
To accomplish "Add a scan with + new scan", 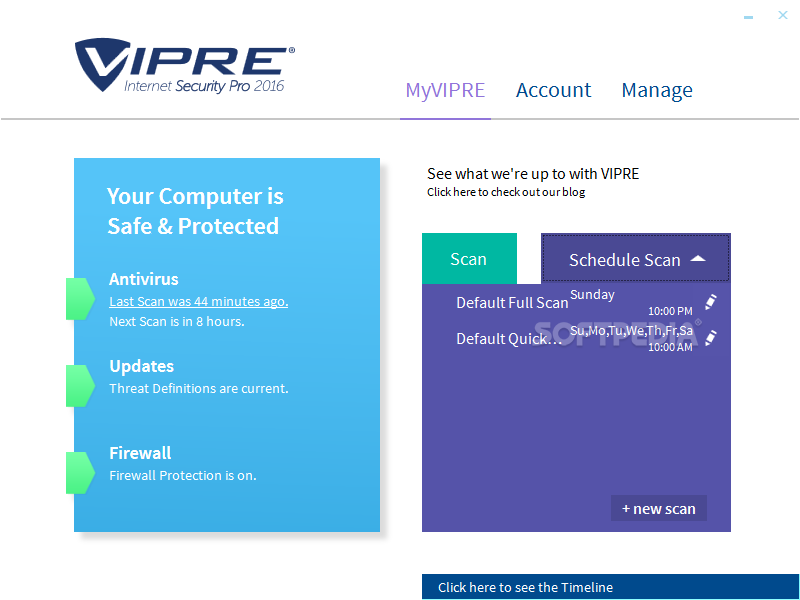I will 659,508.
